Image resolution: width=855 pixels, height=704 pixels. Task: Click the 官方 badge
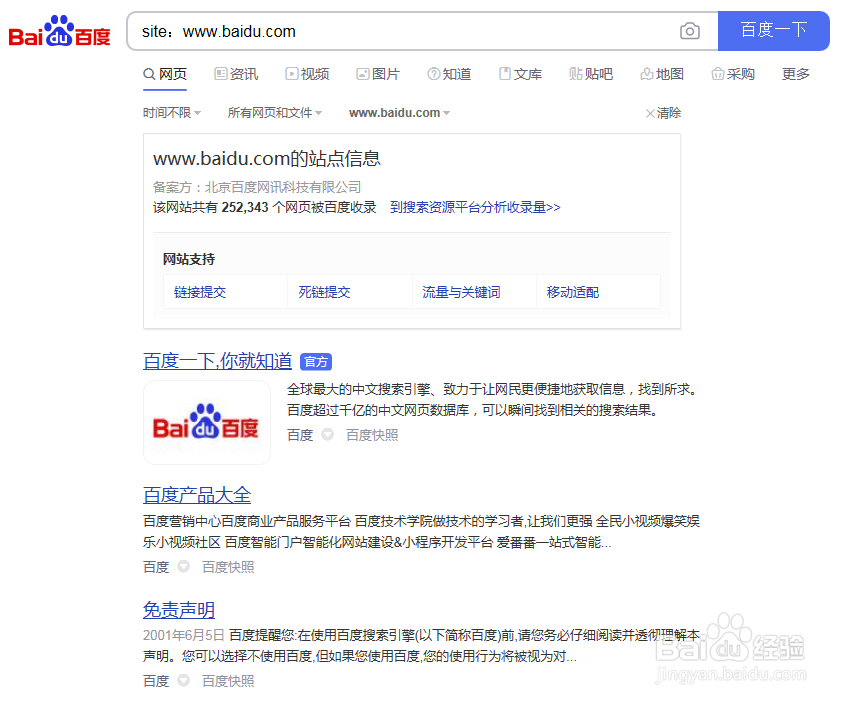tap(316, 362)
